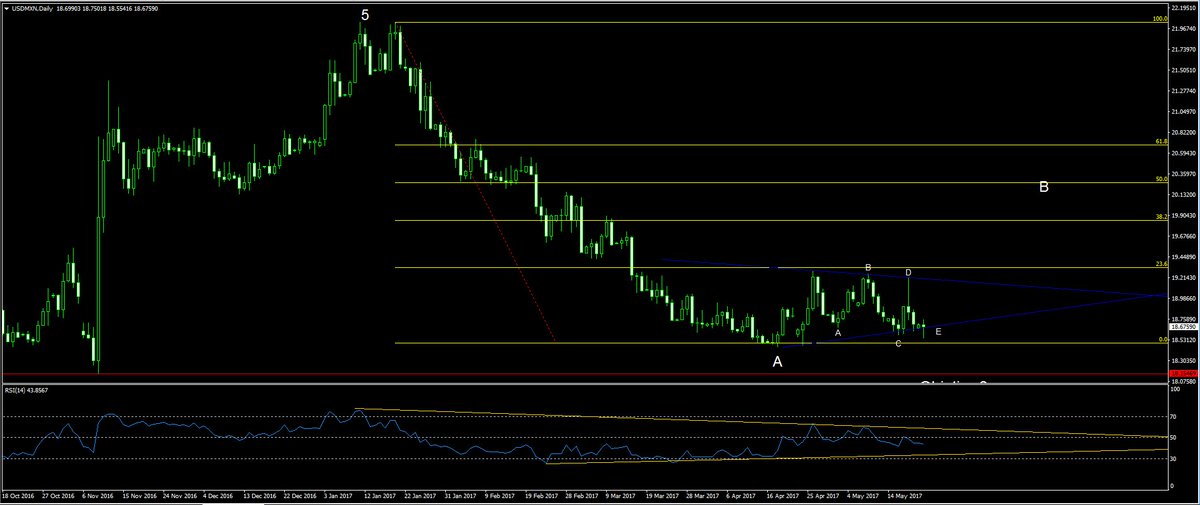
Task: Select the large wave label A below the low
Action: point(777,362)
